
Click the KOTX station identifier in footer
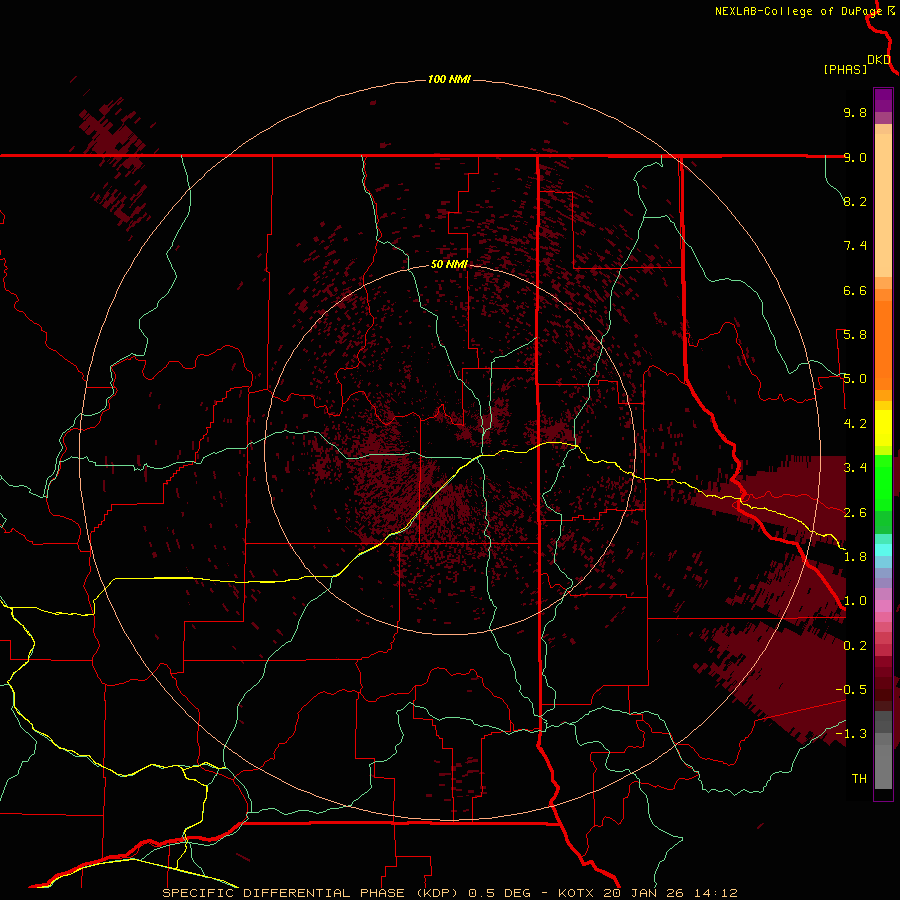point(578,893)
